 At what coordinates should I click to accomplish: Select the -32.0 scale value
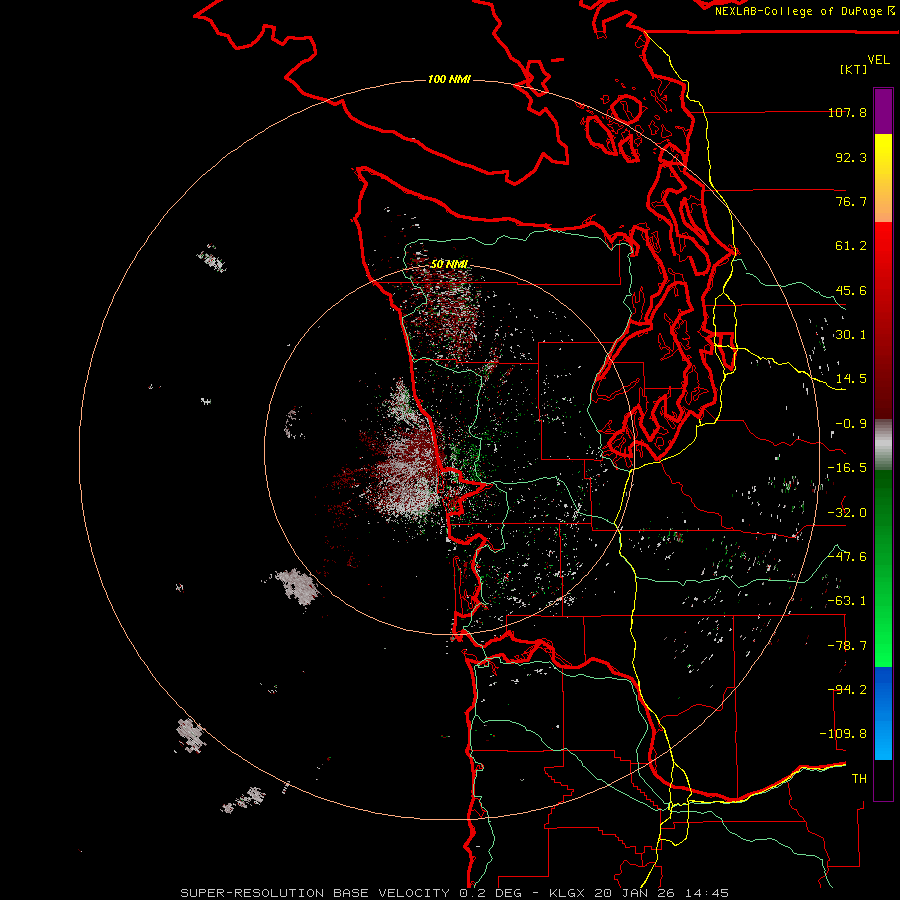pyautogui.click(x=847, y=513)
